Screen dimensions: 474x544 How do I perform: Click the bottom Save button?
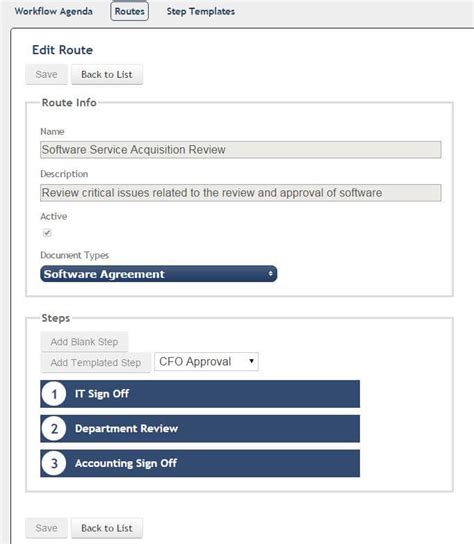click(46, 528)
